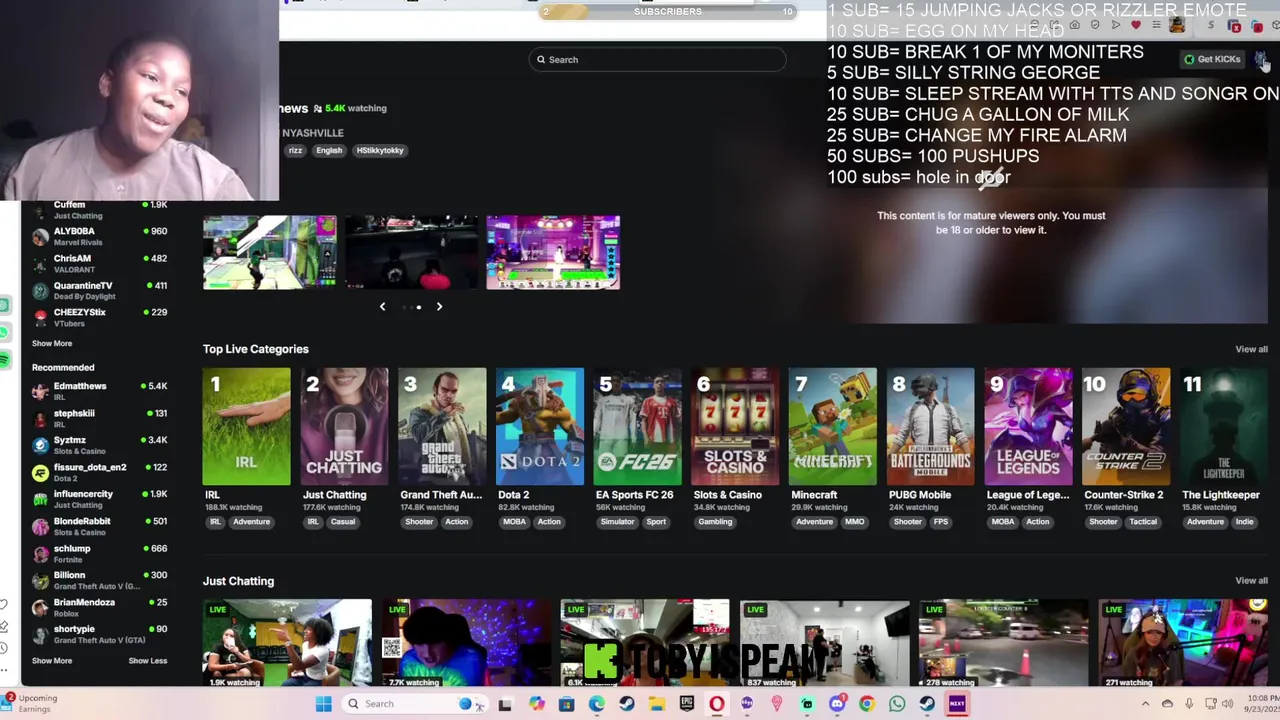Click the HStikkytokky tag
1280x720 pixels.
click(x=380, y=150)
